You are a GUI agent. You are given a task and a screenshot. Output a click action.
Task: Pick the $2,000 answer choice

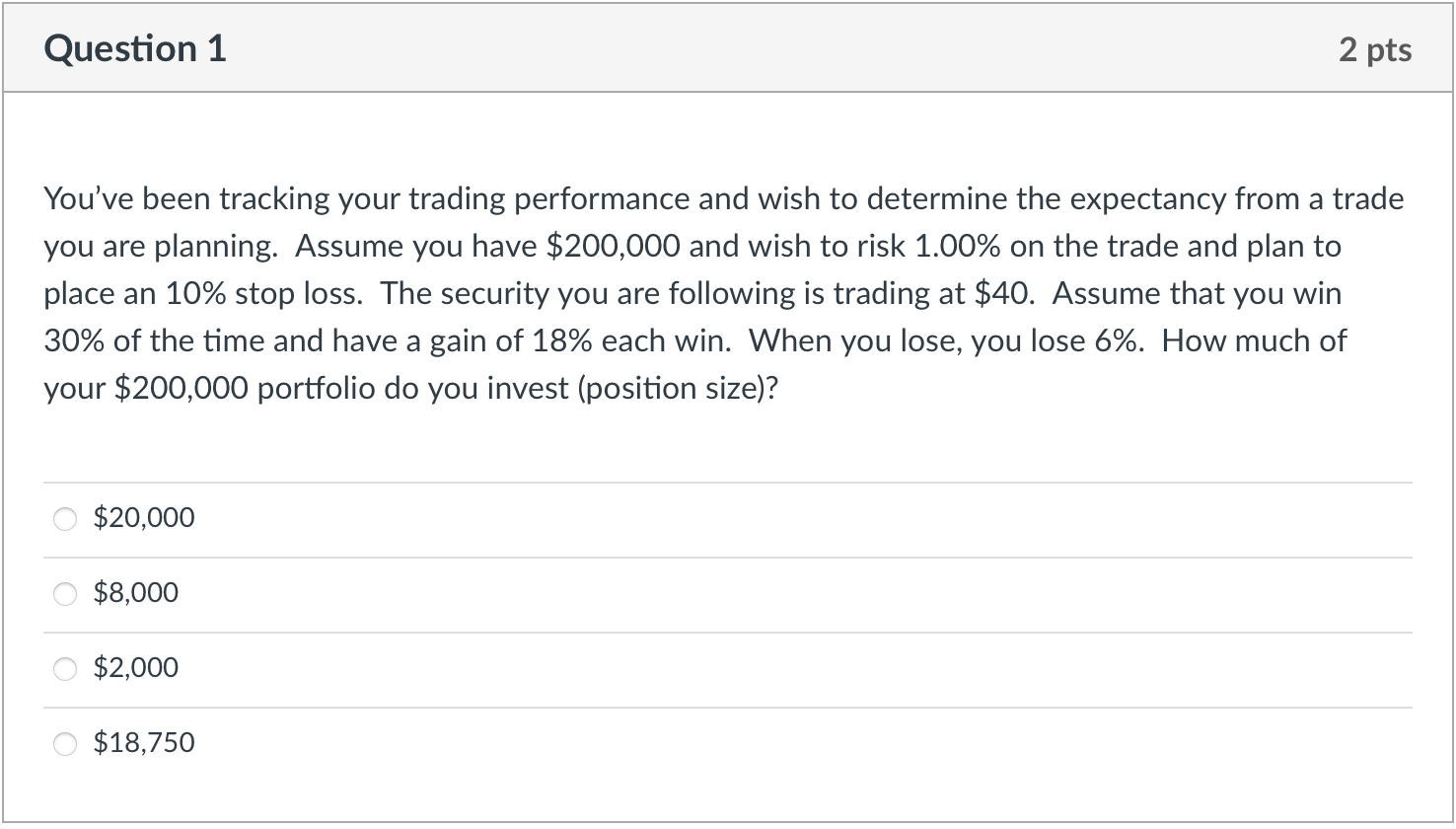click(x=65, y=668)
